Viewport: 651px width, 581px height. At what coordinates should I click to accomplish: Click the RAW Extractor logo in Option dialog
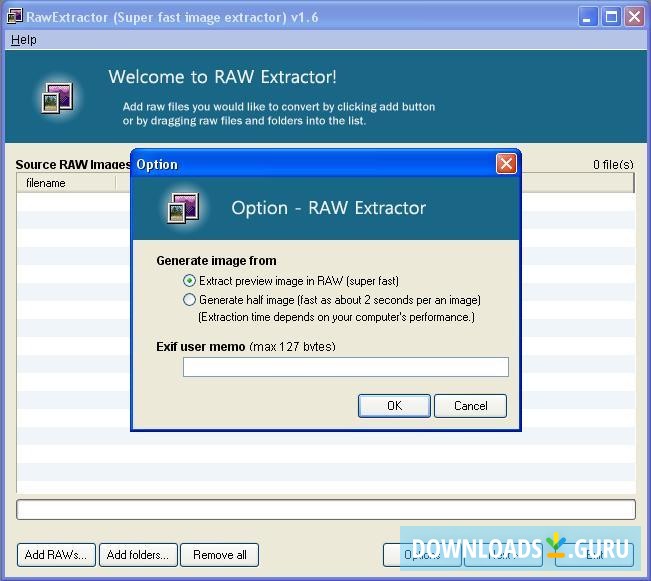pos(183,208)
